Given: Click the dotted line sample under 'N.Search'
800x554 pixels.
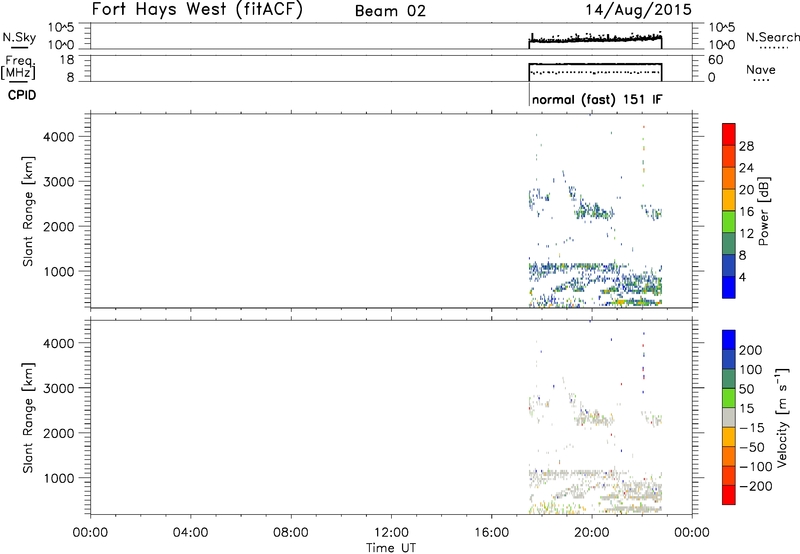Looking at the screenshot, I should (x=774, y=48).
